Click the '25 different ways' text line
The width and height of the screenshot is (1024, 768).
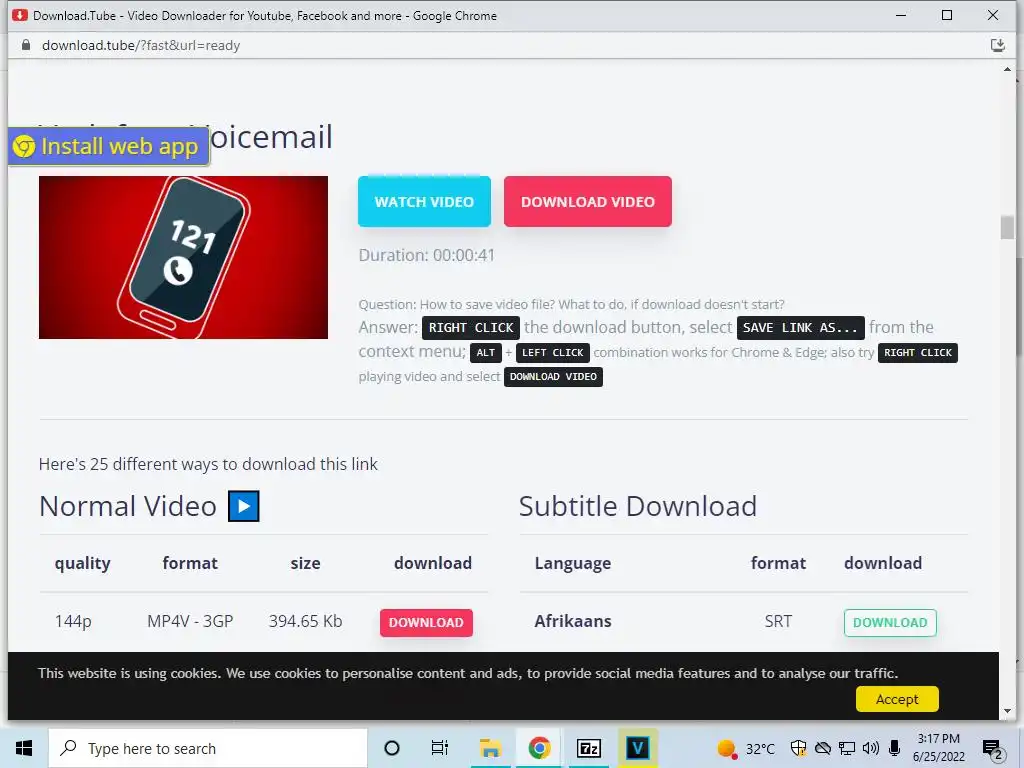pyautogui.click(x=208, y=464)
